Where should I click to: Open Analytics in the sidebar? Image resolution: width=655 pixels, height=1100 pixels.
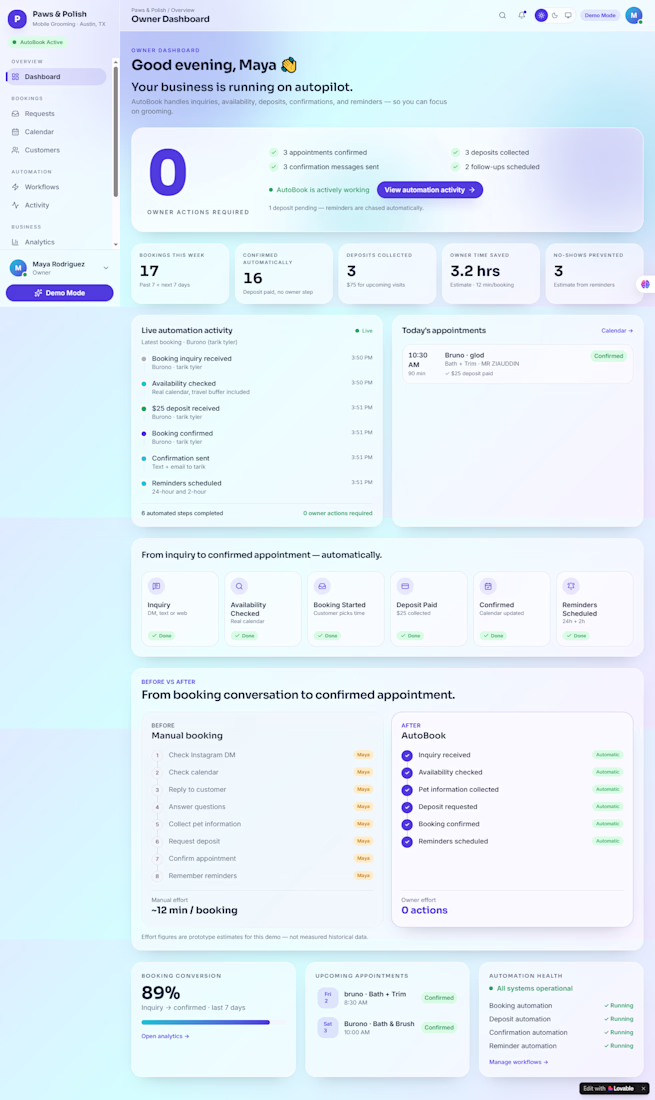tap(58, 242)
